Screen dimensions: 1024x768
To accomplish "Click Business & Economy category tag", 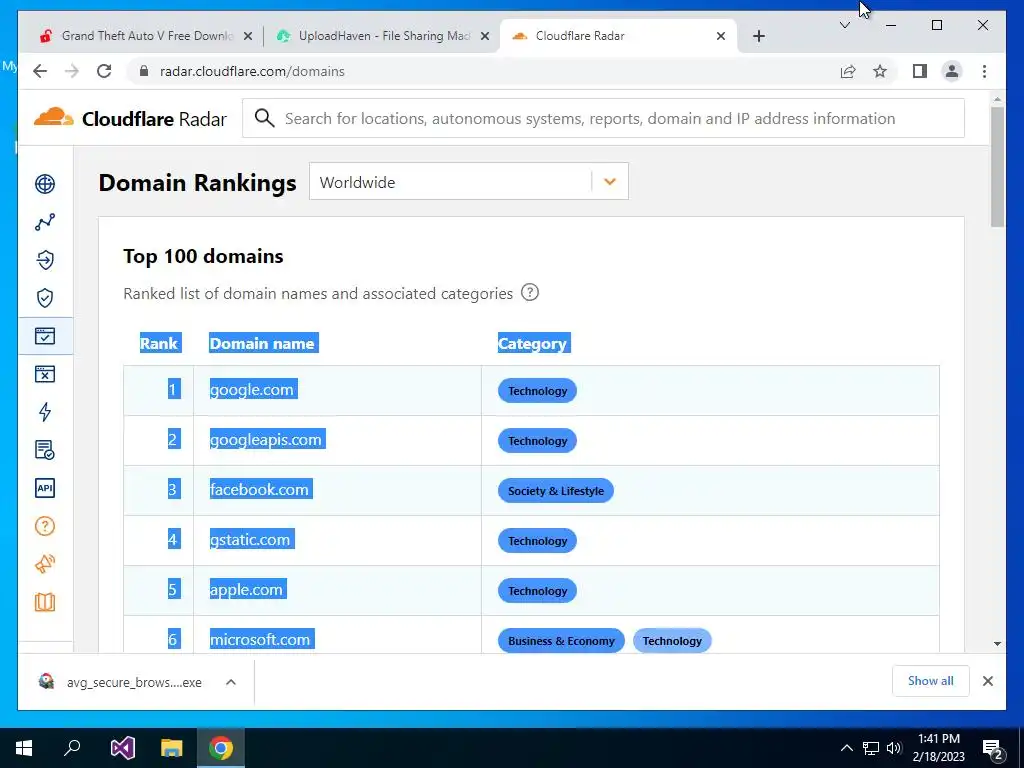I will tap(561, 641).
